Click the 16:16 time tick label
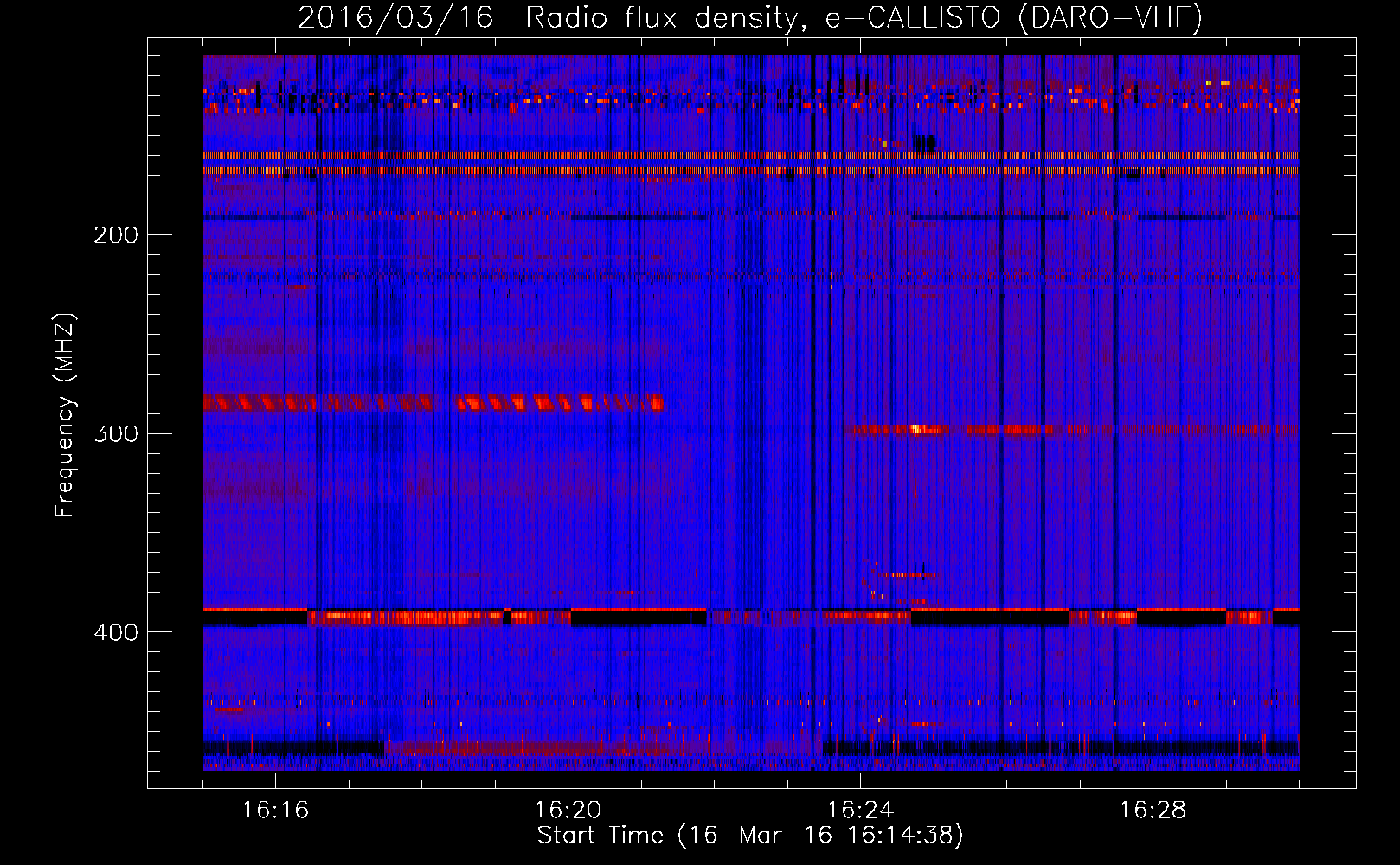Viewport: 1400px width, 865px height. 275,811
